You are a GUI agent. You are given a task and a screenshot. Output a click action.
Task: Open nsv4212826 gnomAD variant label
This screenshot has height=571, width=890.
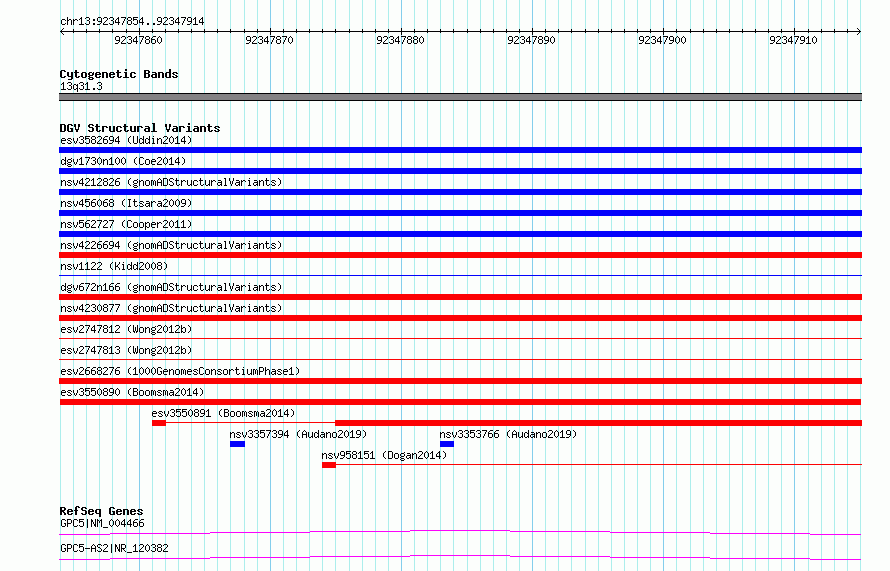coord(171,182)
